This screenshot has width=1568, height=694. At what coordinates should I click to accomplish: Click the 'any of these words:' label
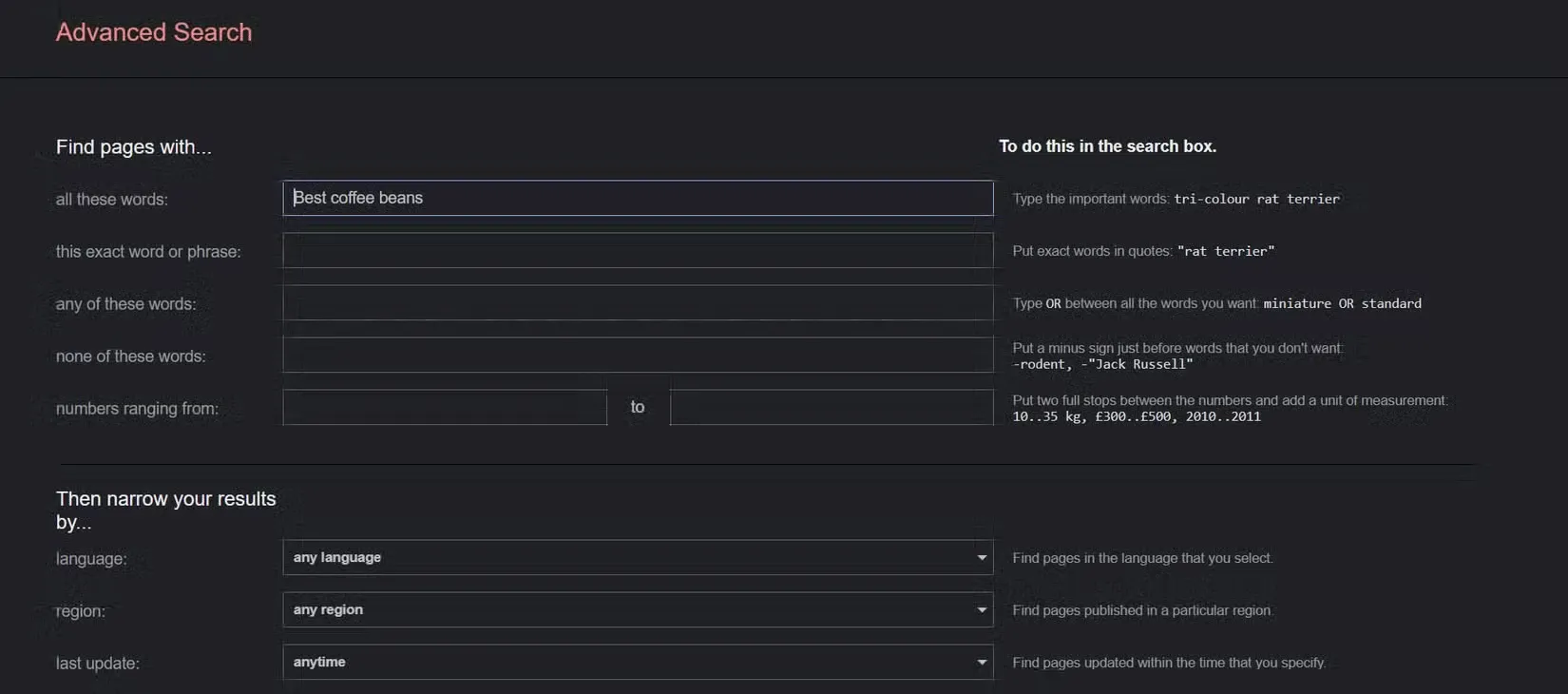(x=126, y=304)
